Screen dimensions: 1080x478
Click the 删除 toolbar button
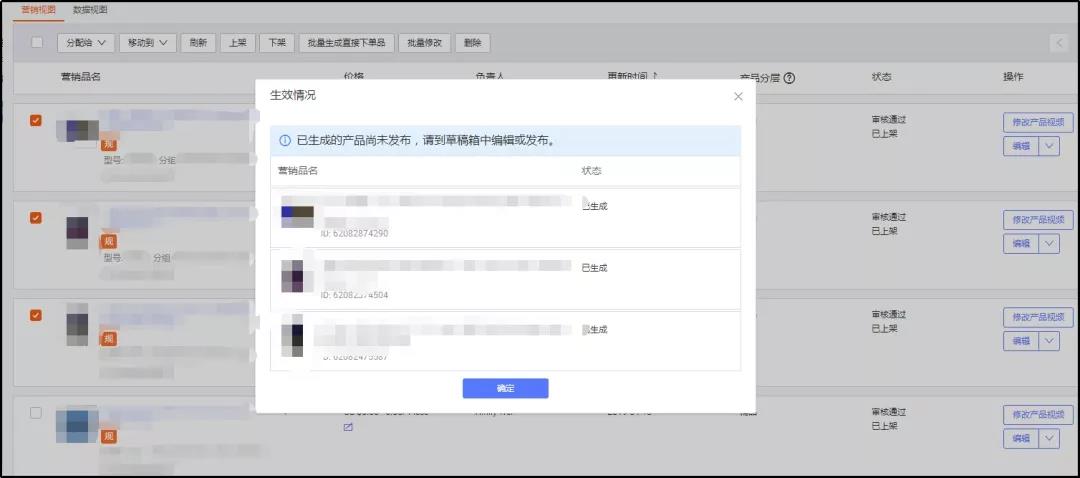tap(472, 43)
